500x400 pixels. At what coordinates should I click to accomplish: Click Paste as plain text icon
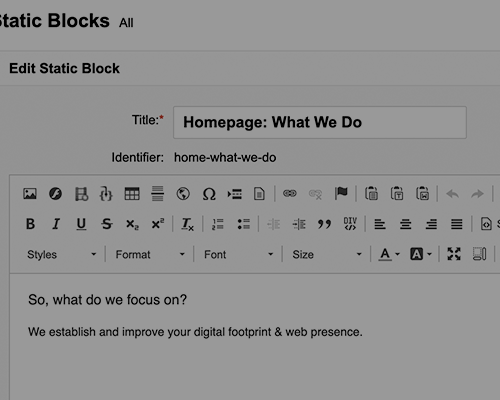click(x=397, y=193)
